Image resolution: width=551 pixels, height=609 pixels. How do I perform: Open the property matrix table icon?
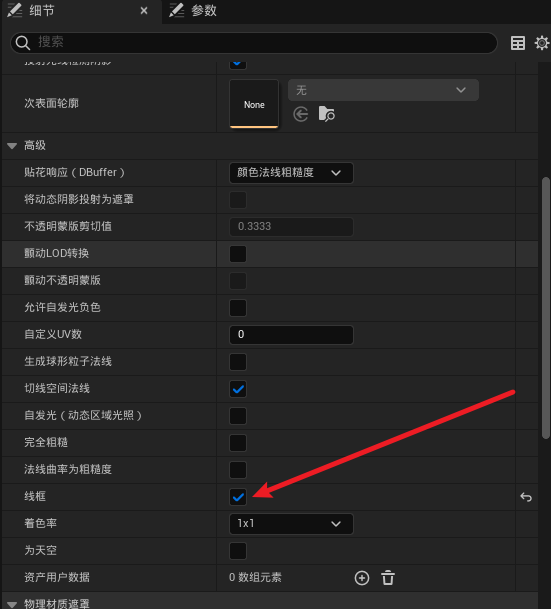518,43
